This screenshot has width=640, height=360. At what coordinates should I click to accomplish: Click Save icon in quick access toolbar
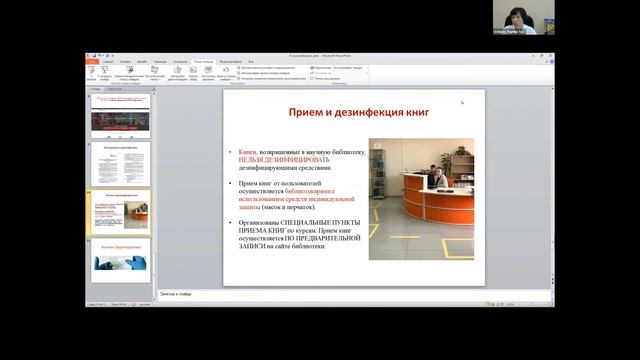tap(94, 56)
